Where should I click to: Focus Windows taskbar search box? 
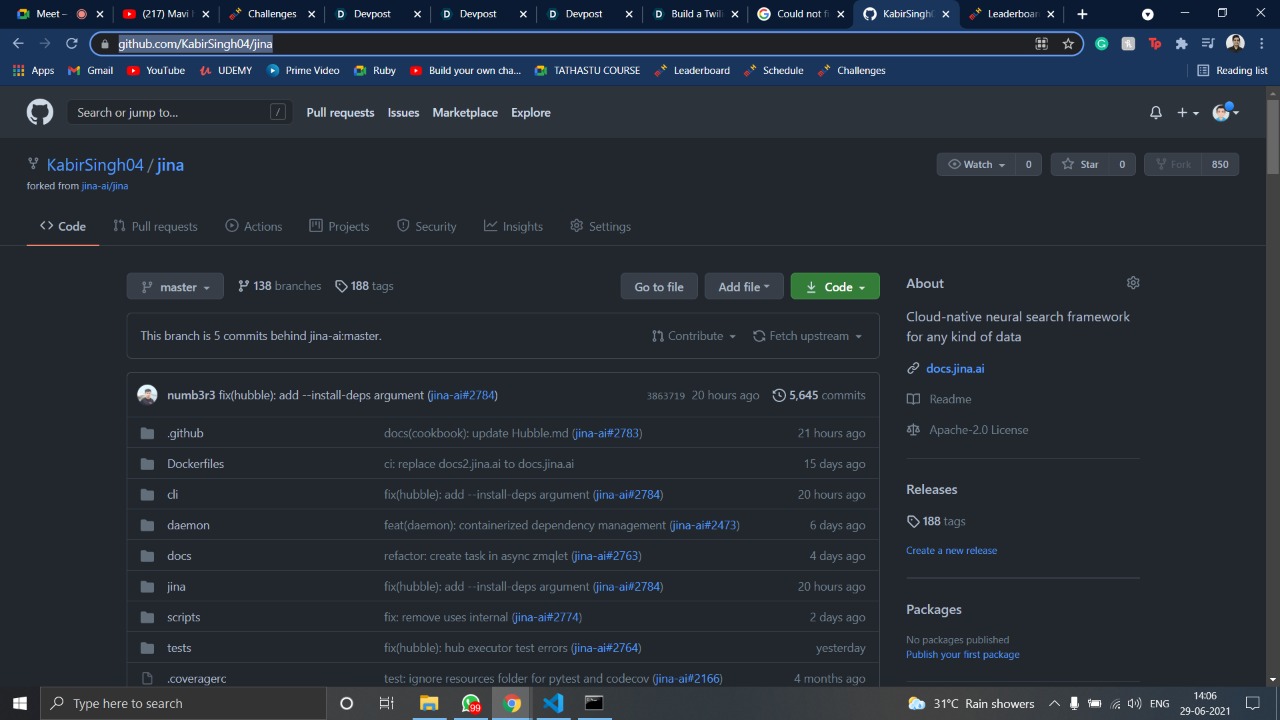[x=183, y=703]
